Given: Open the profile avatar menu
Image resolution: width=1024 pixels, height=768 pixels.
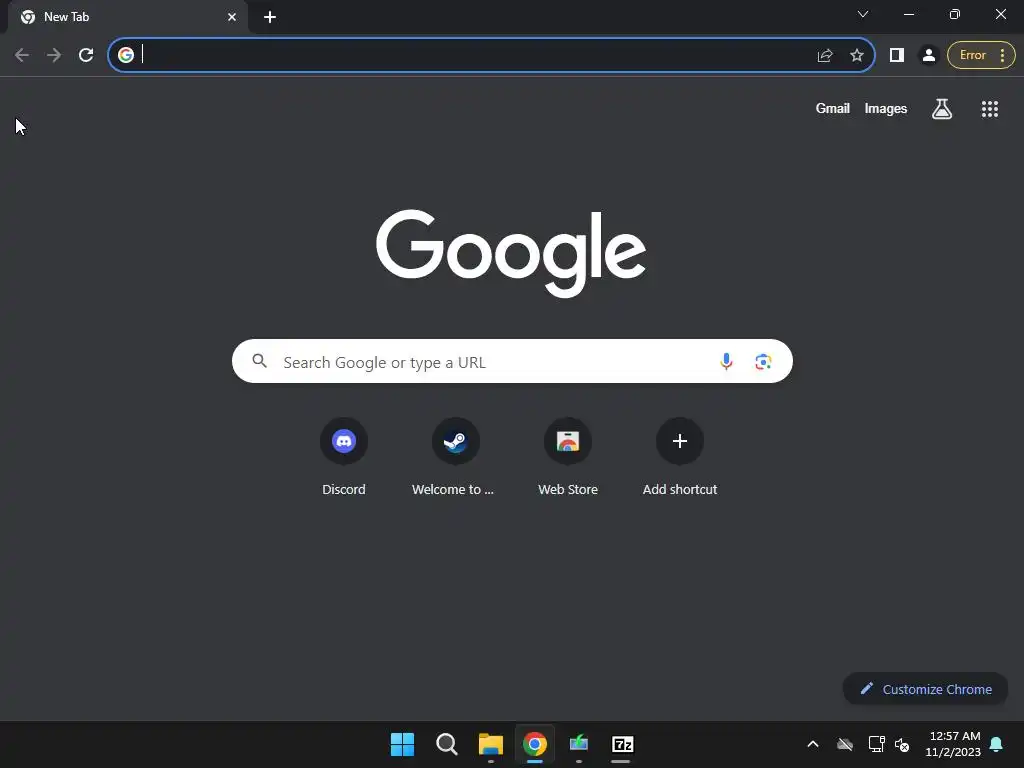Looking at the screenshot, I should click(929, 56).
